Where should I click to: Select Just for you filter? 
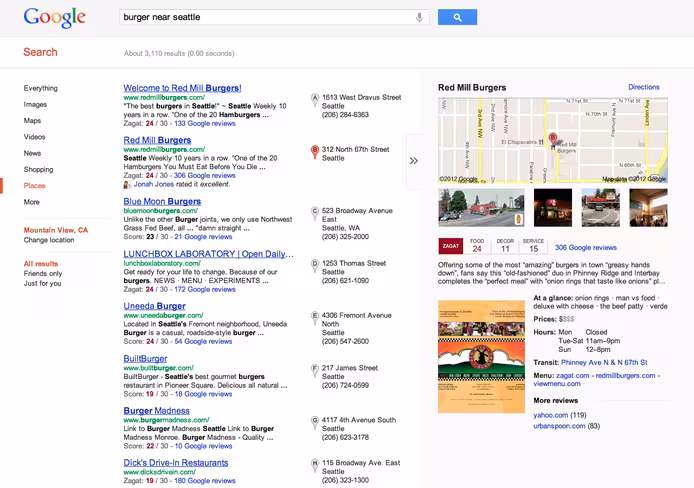[x=42, y=283]
